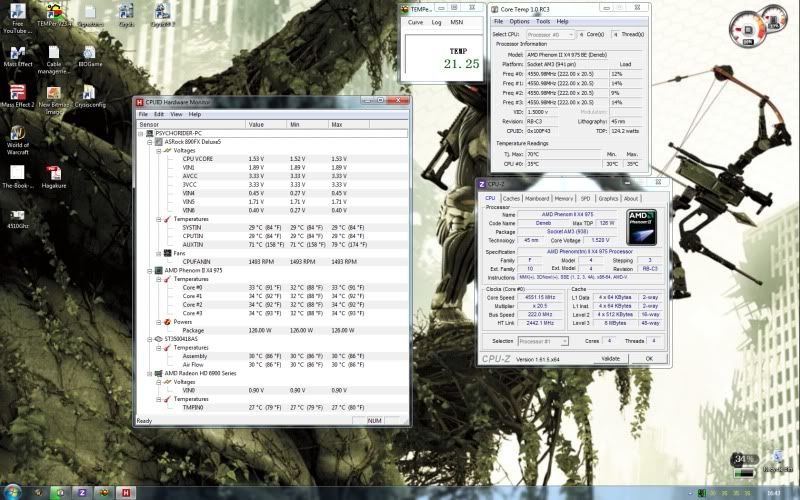Open Core Temp Help menu
Image resolution: width=800 pixels, height=500 pixels.
click(x=562, y=21)
